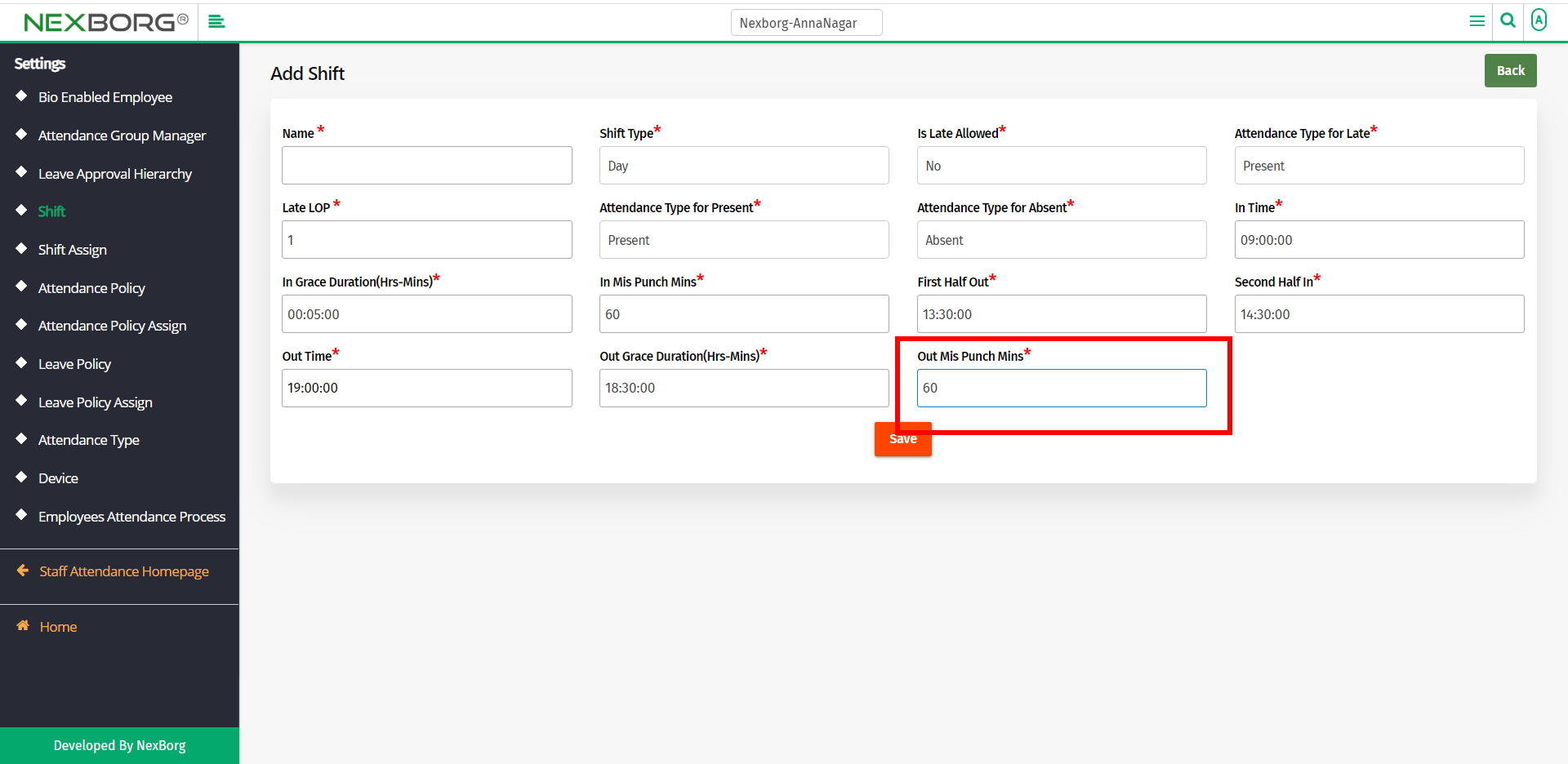Go to Staff Attendance Homepage link
Image resolution: width=1568 pixels, height=764 pixels.
(124, 571)
